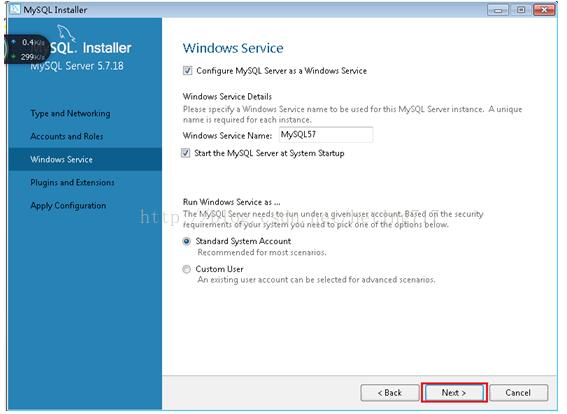Select Windows Service step in sidebar
The height and width of the screenshot is (414, 567).
coord(85,159)
